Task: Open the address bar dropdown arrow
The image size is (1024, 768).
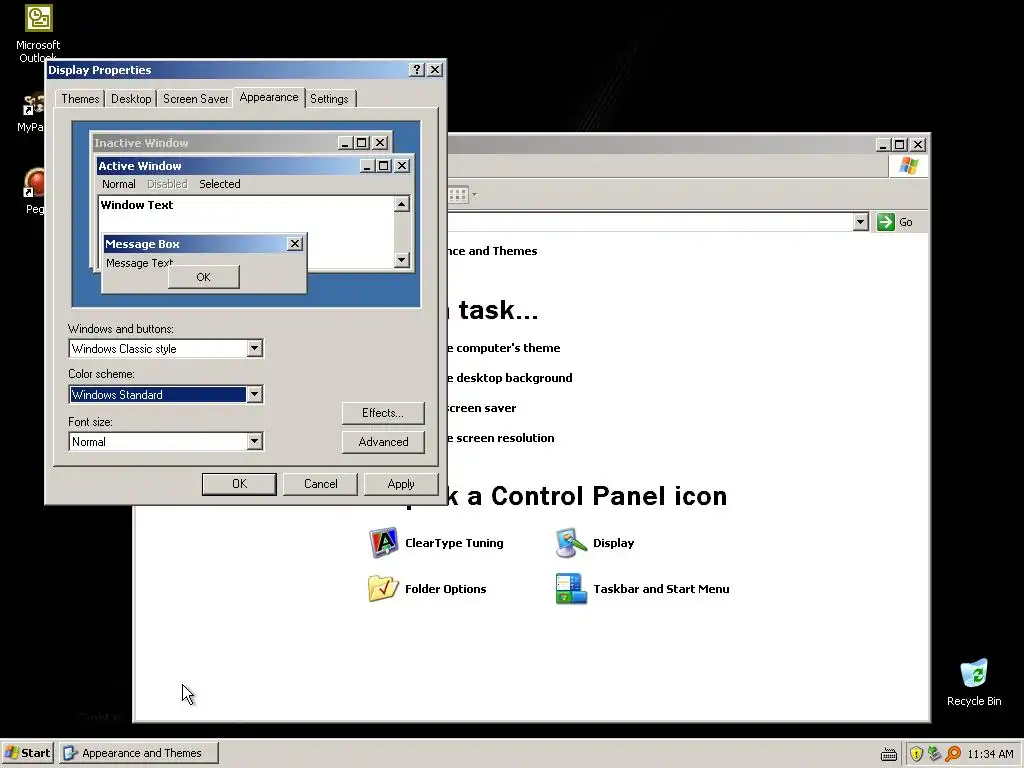Action: point(860,222)
